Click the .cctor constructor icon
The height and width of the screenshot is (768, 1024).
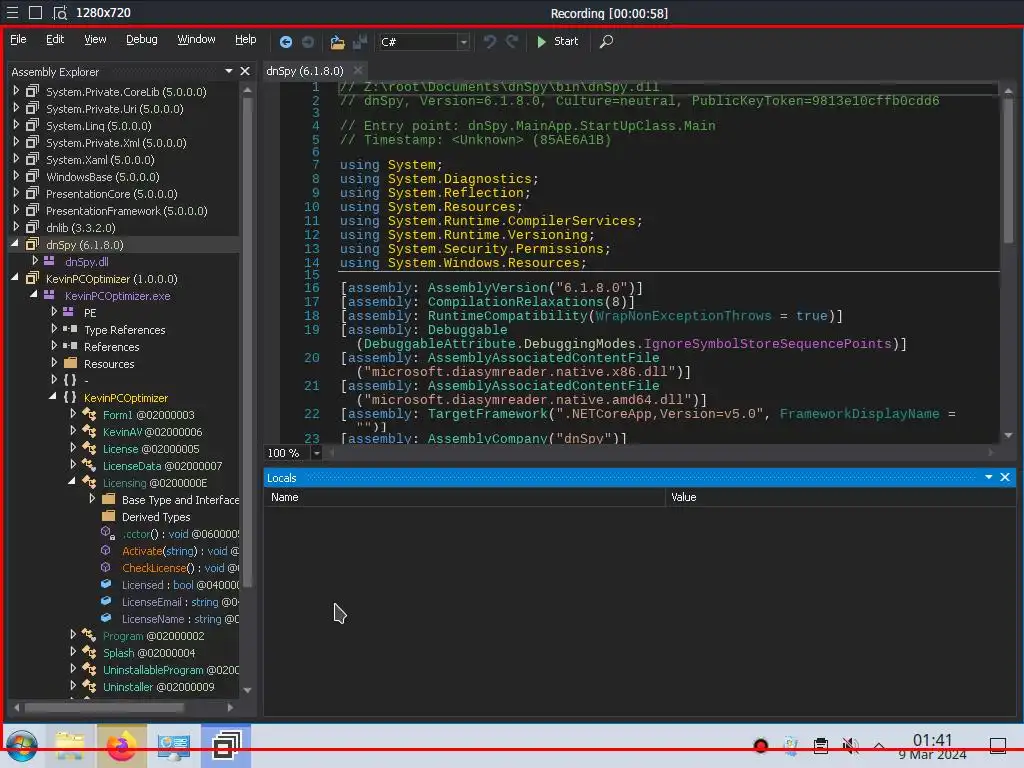(107, 533)
